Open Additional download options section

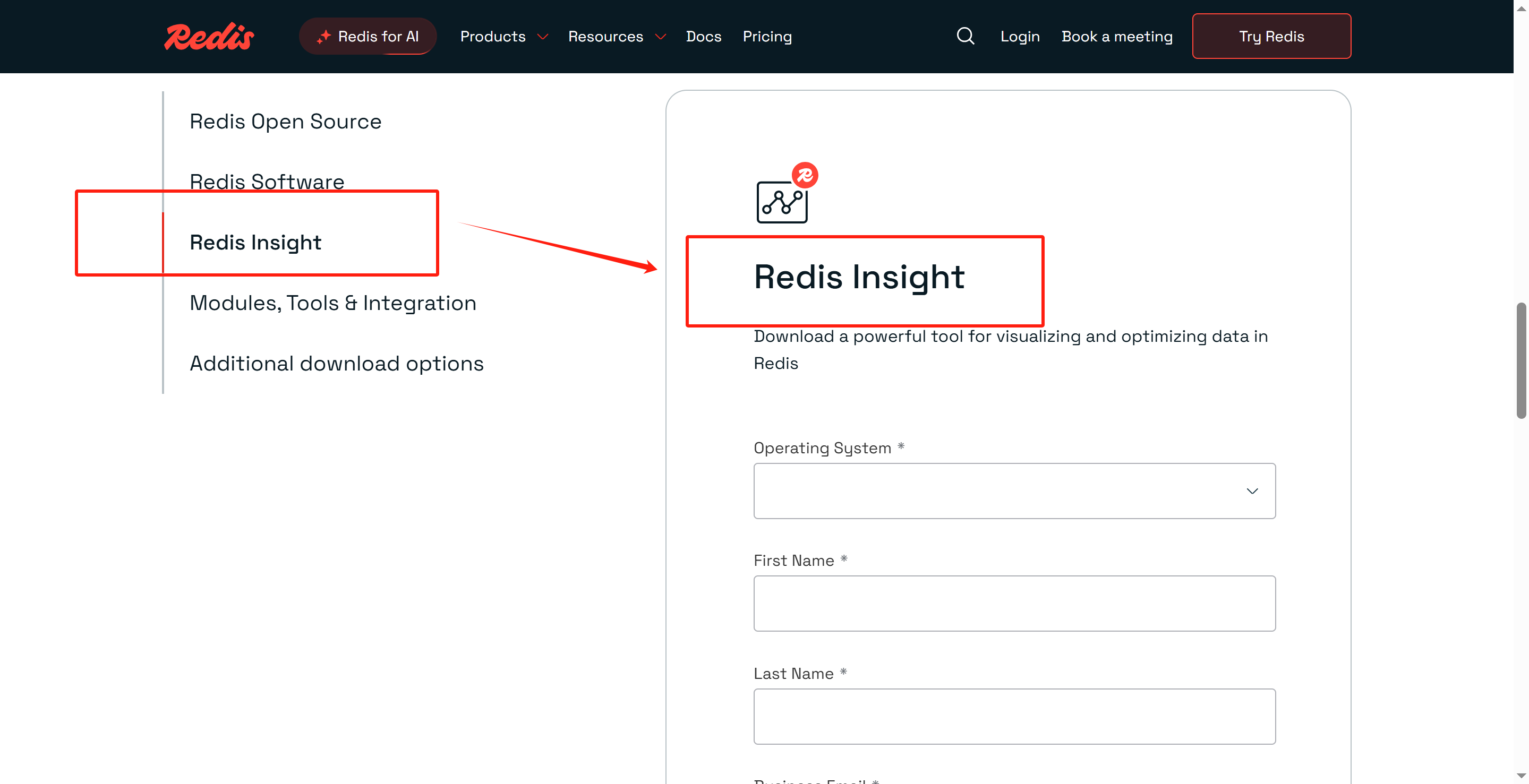click(x=337, y=364)
